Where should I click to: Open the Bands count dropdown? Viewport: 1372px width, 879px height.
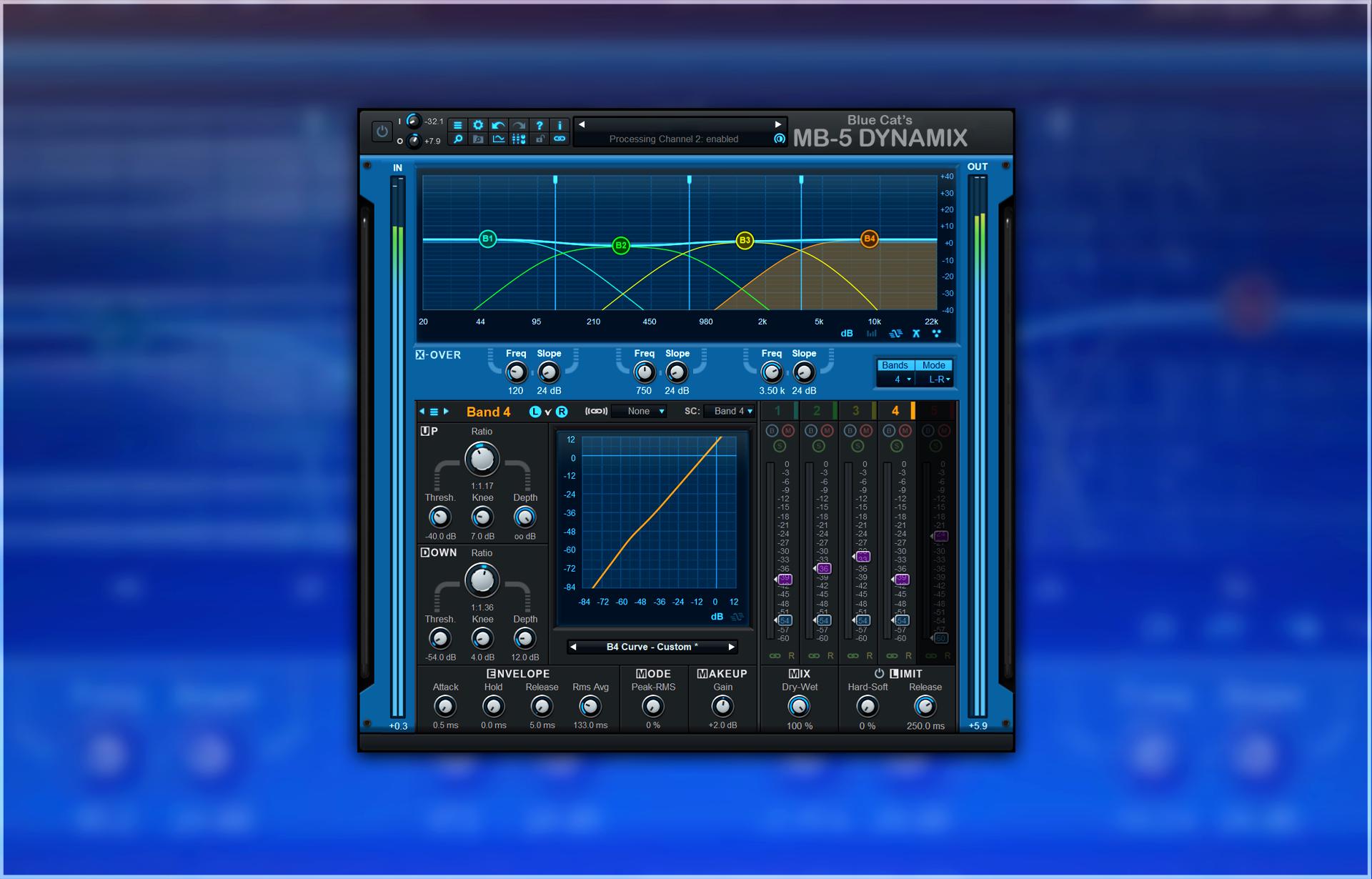(x=896, y=379)
